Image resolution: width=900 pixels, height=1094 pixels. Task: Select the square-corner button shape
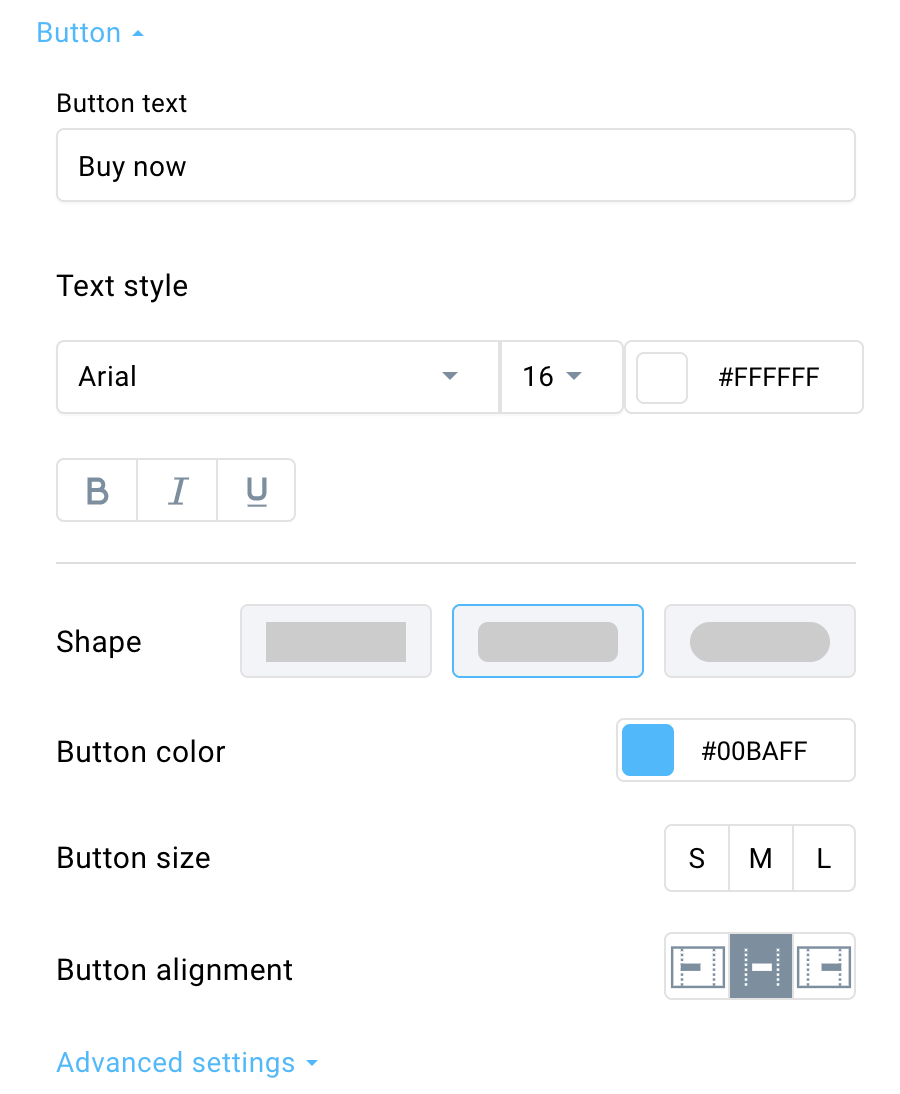tap(336, 641)
